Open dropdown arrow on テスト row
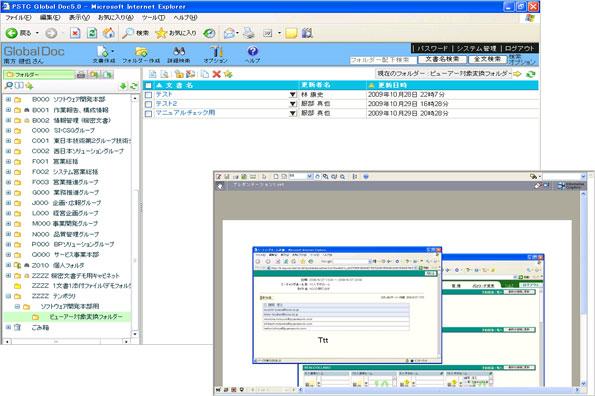 tap(293, 94)
